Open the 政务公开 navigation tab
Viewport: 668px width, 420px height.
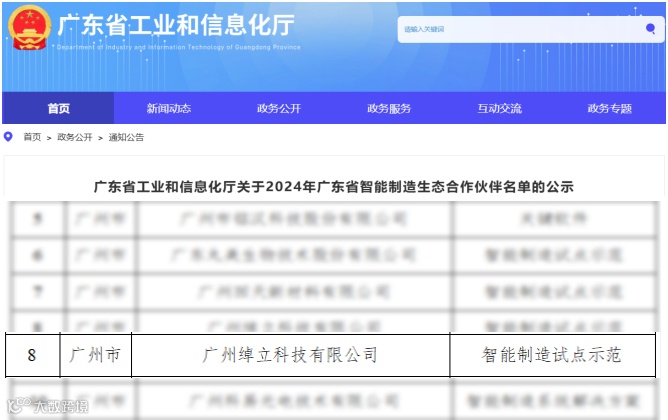(279, 108)
